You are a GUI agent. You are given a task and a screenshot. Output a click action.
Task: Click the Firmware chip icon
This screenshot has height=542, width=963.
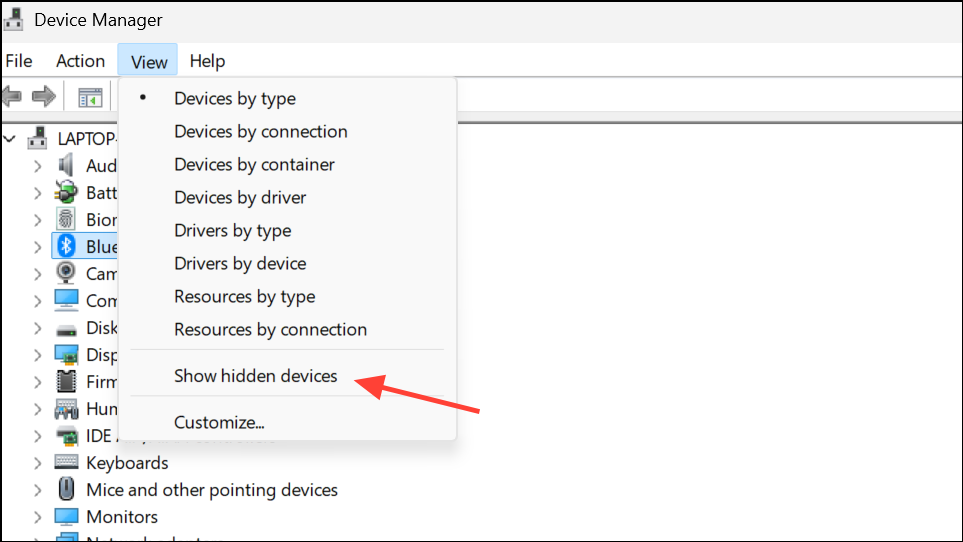click(66, 381)
